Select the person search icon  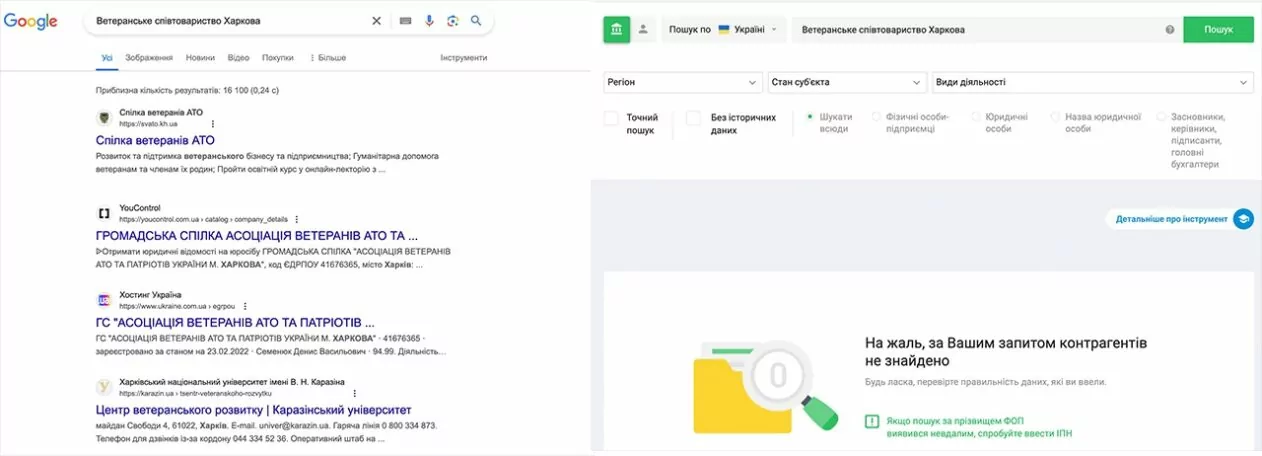(643, 30)
